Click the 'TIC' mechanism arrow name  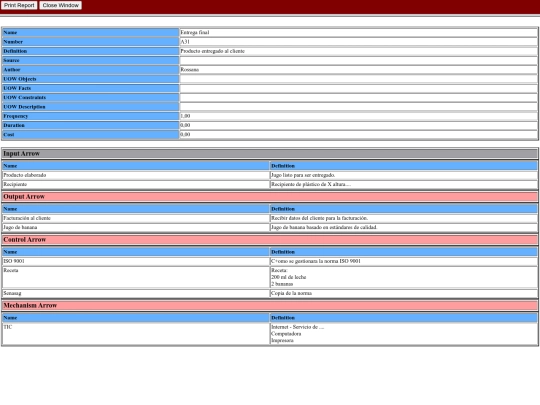8,327
